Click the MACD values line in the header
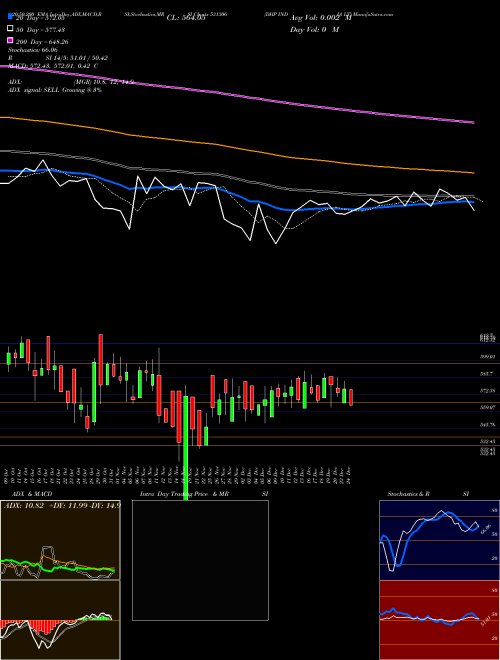This screenshot has height=660, width=500. (x=53, y=66)
